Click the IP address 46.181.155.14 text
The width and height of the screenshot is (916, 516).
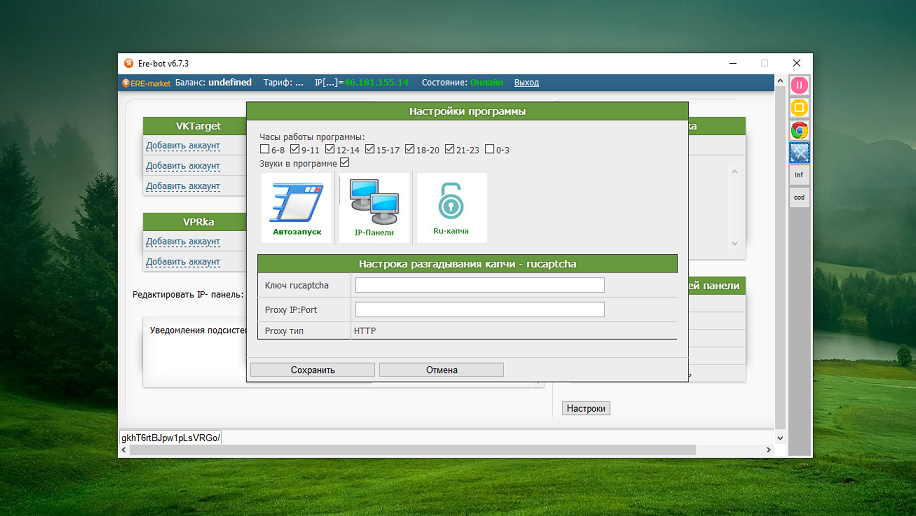[376, 82]
